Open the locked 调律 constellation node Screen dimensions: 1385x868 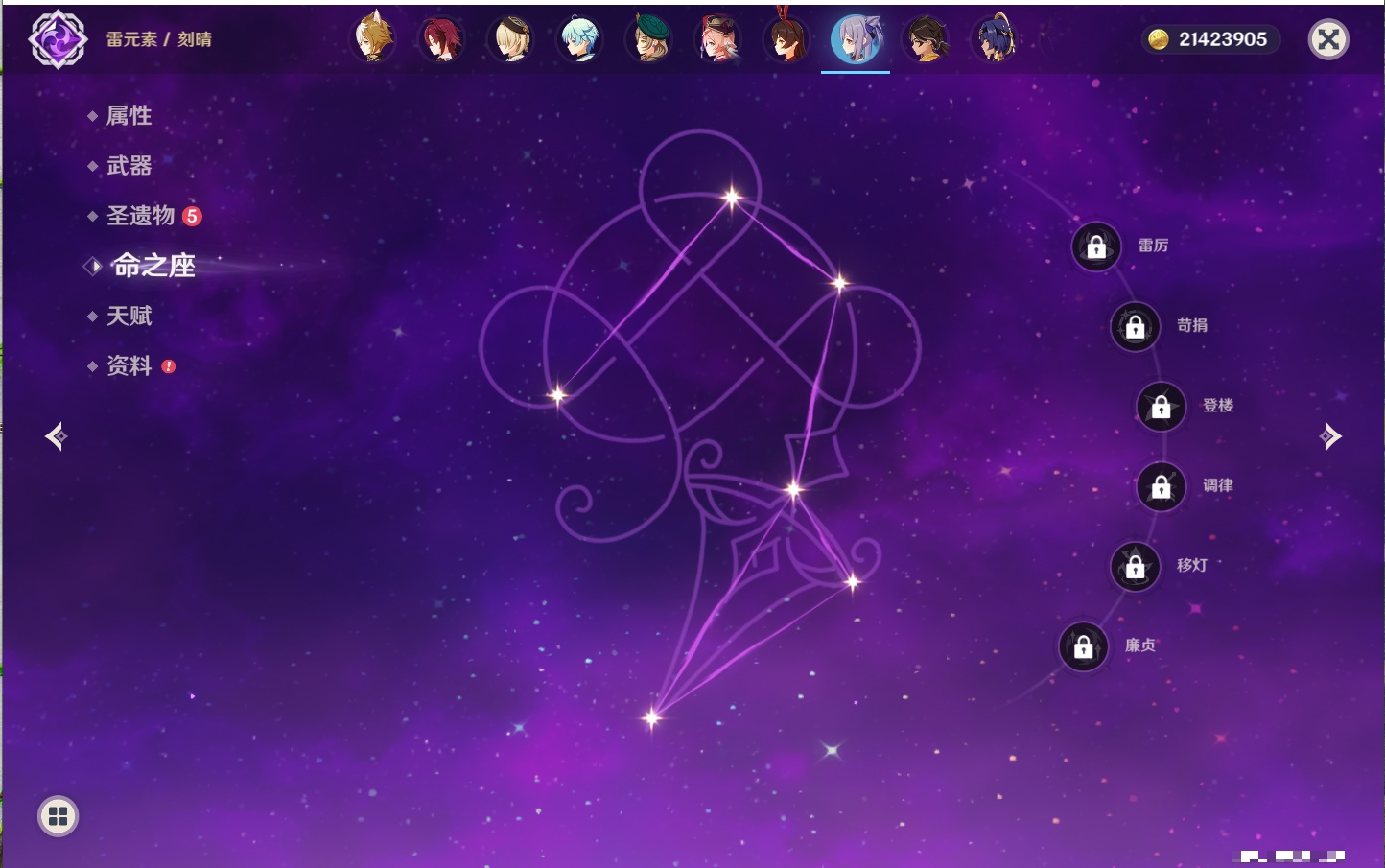[1162, 486]
